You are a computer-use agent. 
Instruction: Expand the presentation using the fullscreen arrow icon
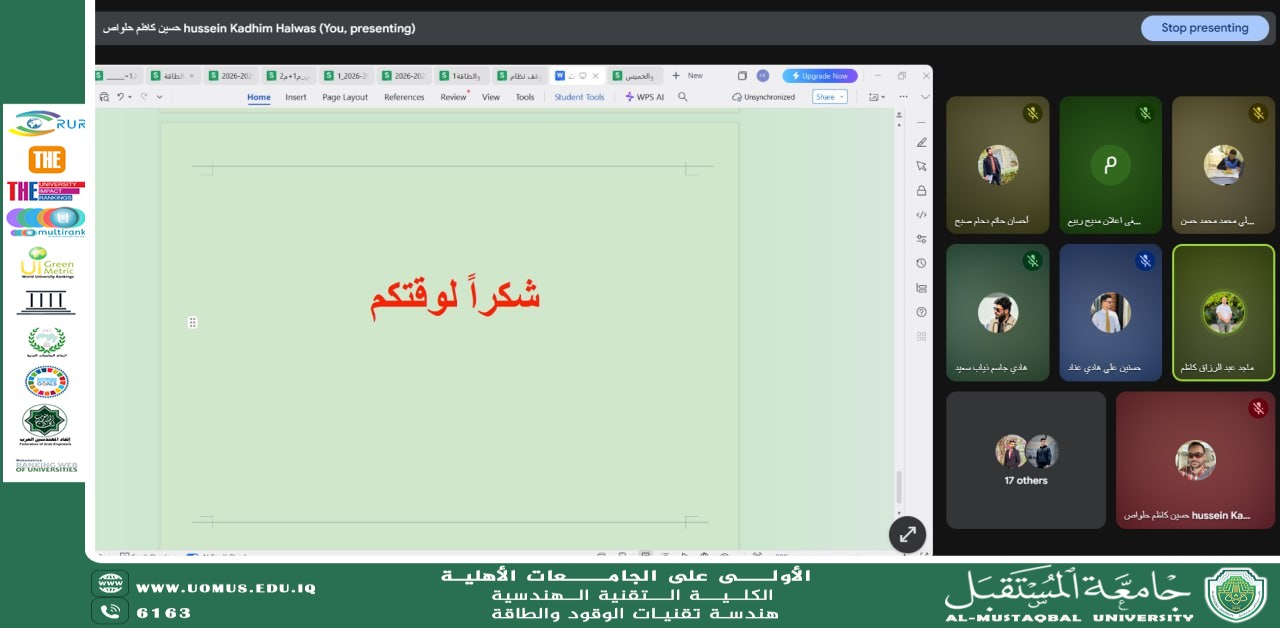(907, 534)
